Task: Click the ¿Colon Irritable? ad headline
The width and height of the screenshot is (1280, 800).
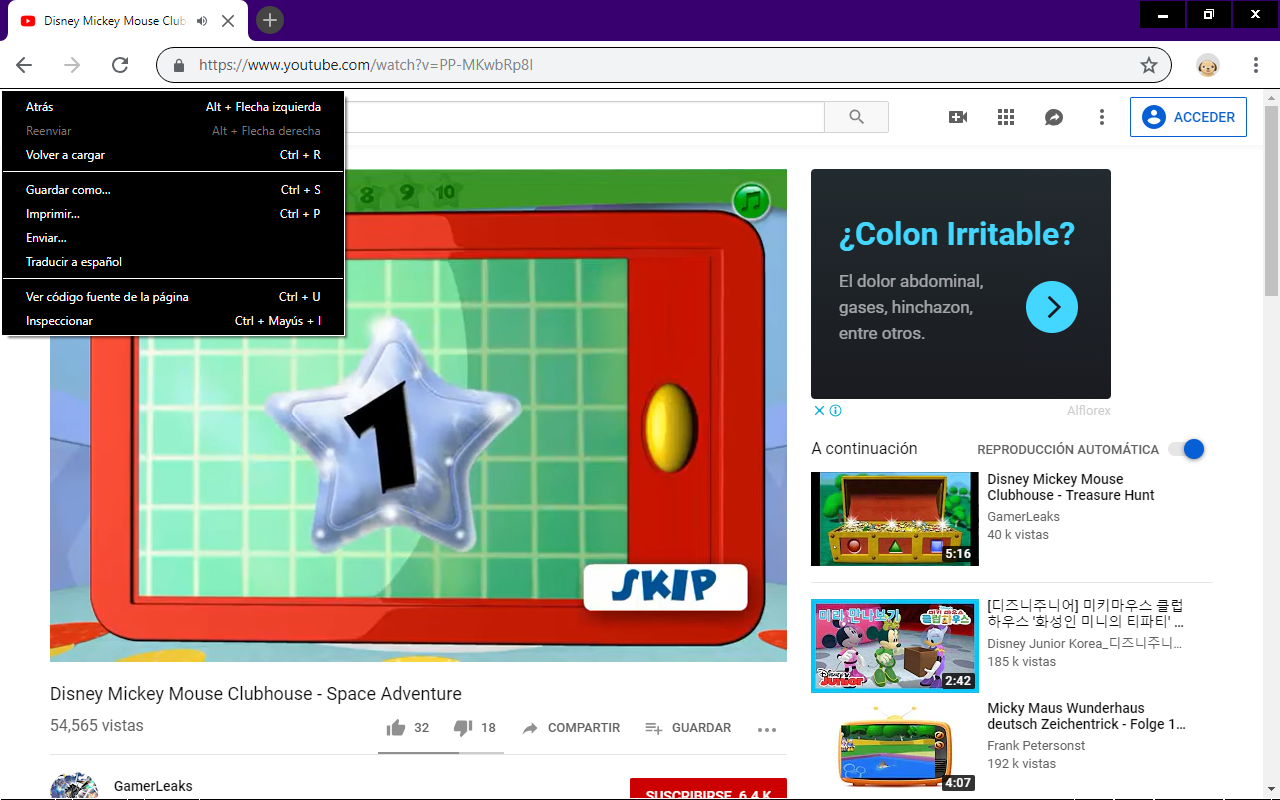Action: [957, 234]
